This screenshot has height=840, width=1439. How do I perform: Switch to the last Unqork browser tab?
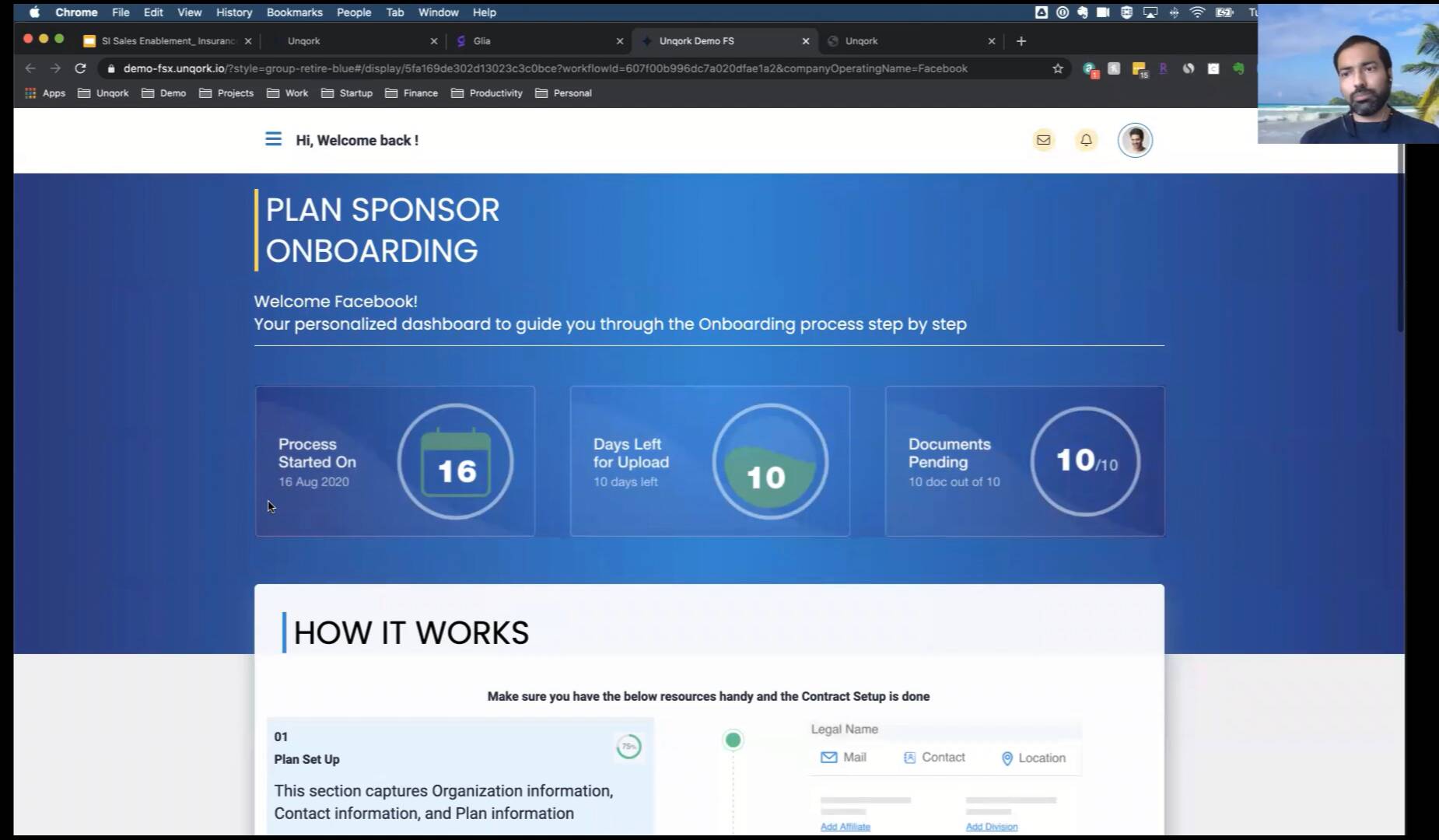(x=911, y=40)
